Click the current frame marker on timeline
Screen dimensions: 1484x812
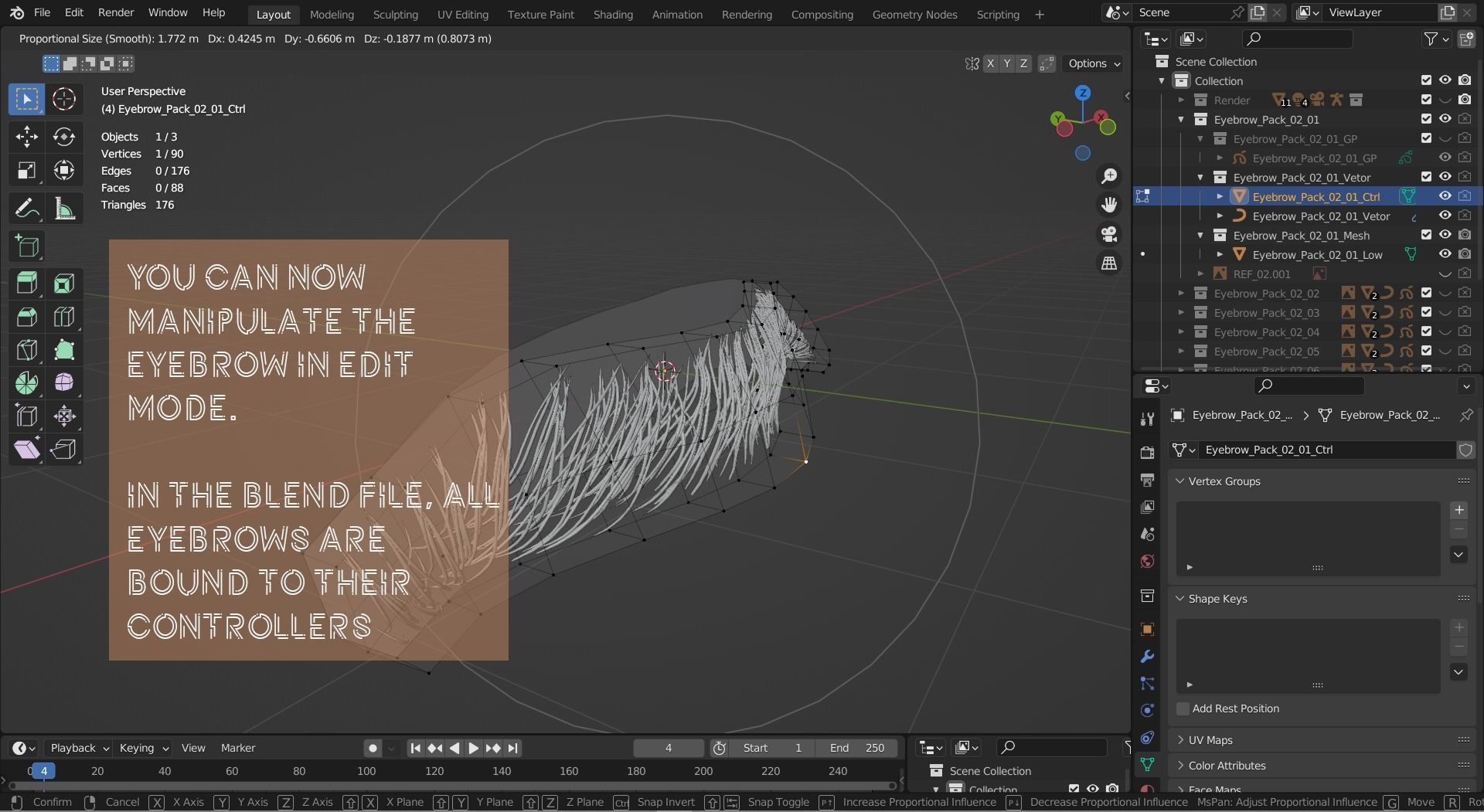(44, 771)
